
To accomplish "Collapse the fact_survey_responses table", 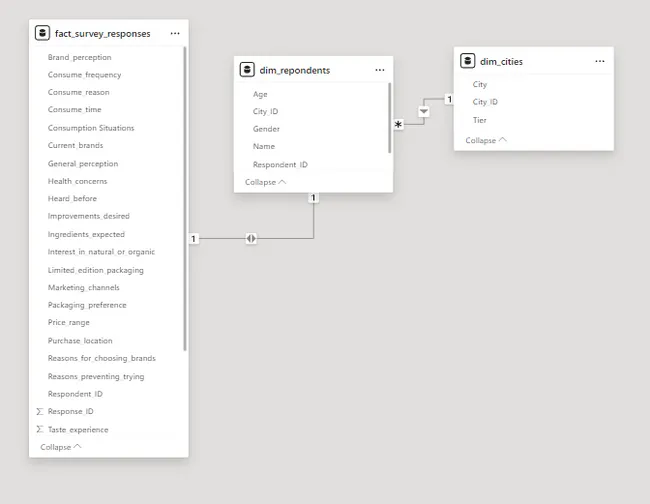I will point(61,447).
